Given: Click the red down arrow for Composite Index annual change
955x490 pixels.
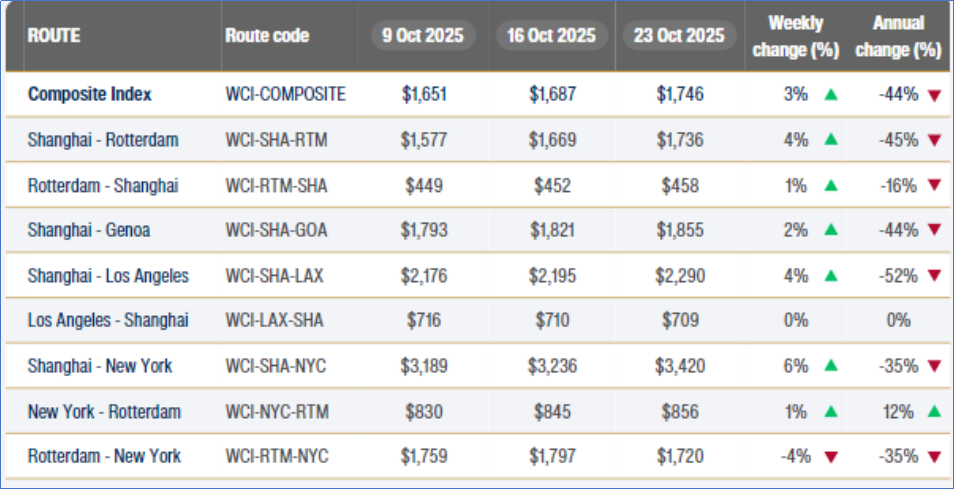Looking at the screenshot, I should tap(934, 95).
